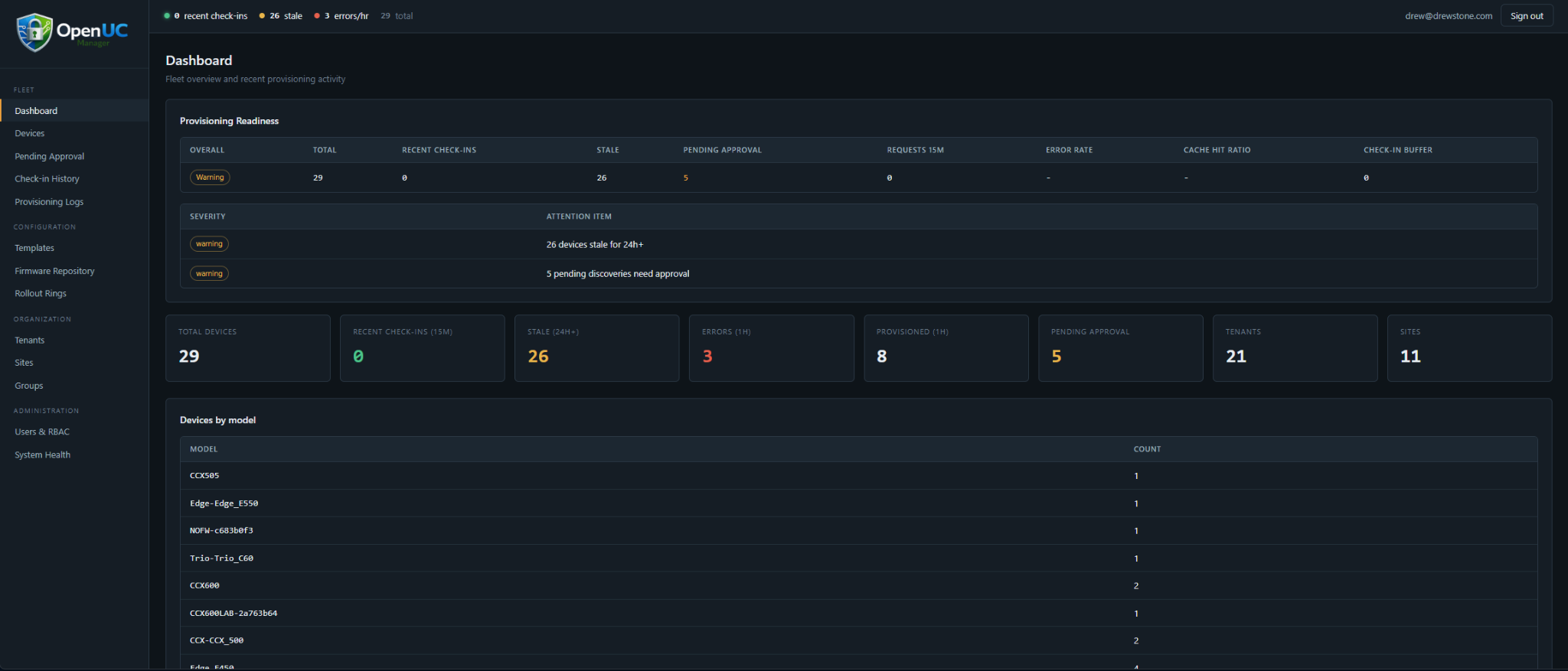The height and width of the screenshot is (671, 1568).
Task: Click the Provisioning Readiness heading
Action: tap(229, 121)
